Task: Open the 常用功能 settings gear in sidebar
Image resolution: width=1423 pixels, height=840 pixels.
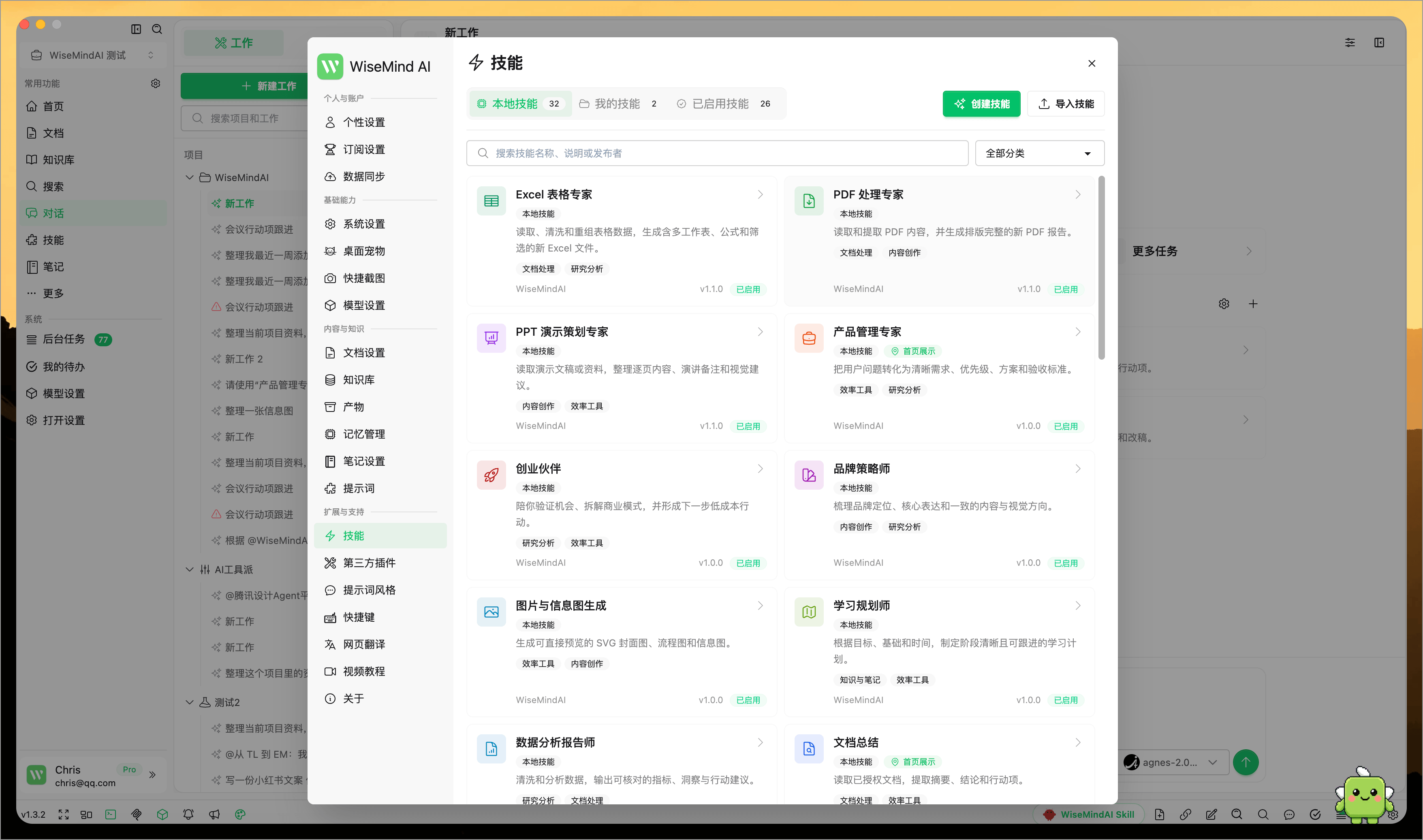Action: (x=155, y=83)
